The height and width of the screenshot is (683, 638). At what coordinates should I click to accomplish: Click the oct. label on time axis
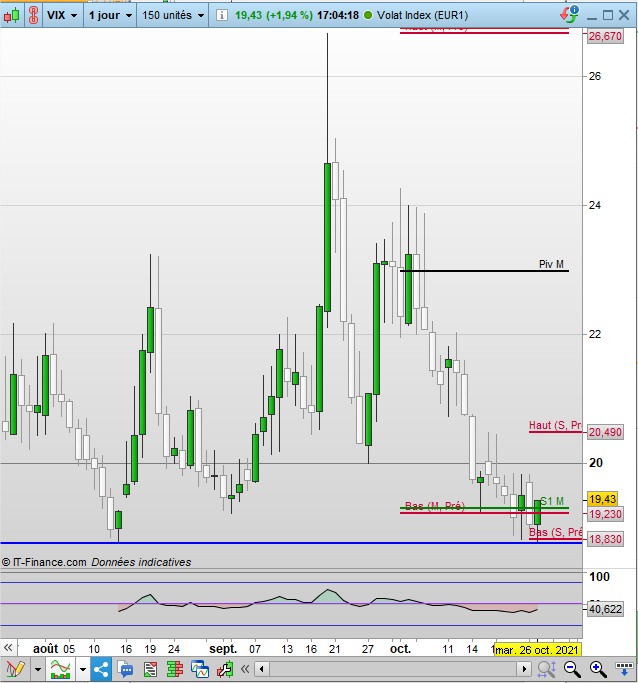click(x=400, y=649)
